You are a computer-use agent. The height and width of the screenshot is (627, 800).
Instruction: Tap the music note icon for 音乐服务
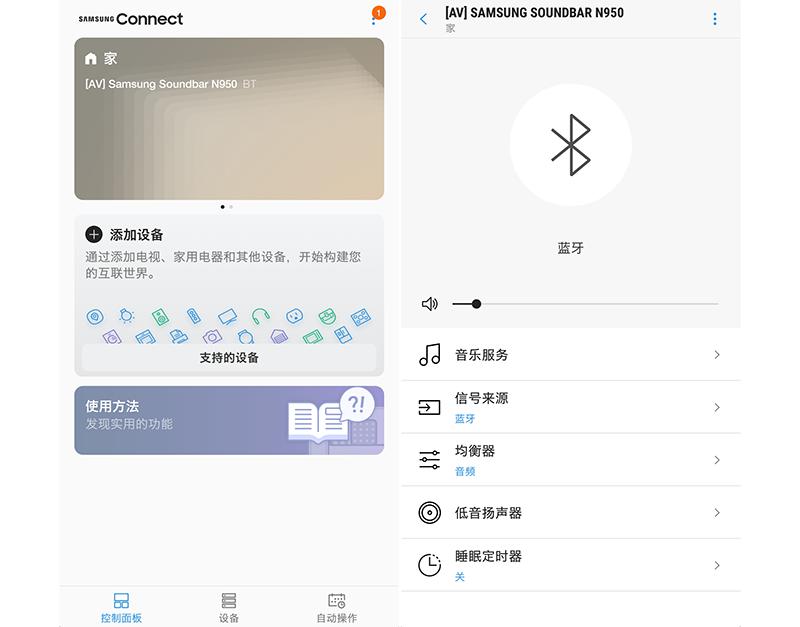coord(430,355)
